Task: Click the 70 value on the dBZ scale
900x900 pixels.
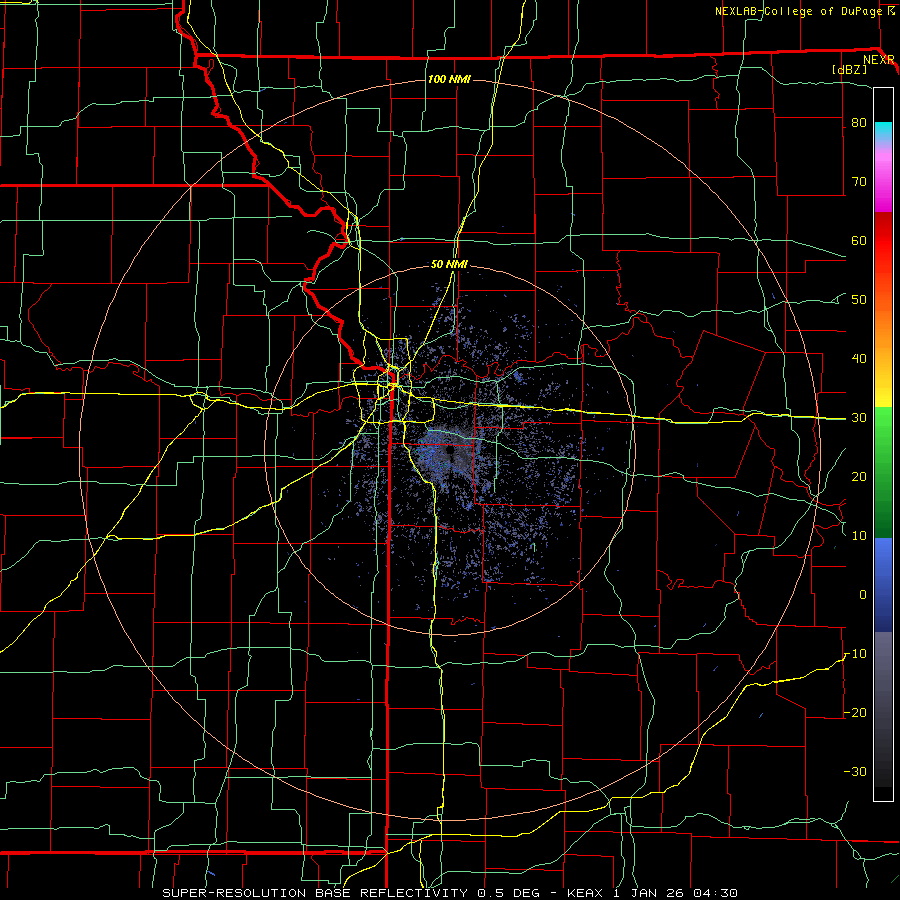Action: click(859, 181)
